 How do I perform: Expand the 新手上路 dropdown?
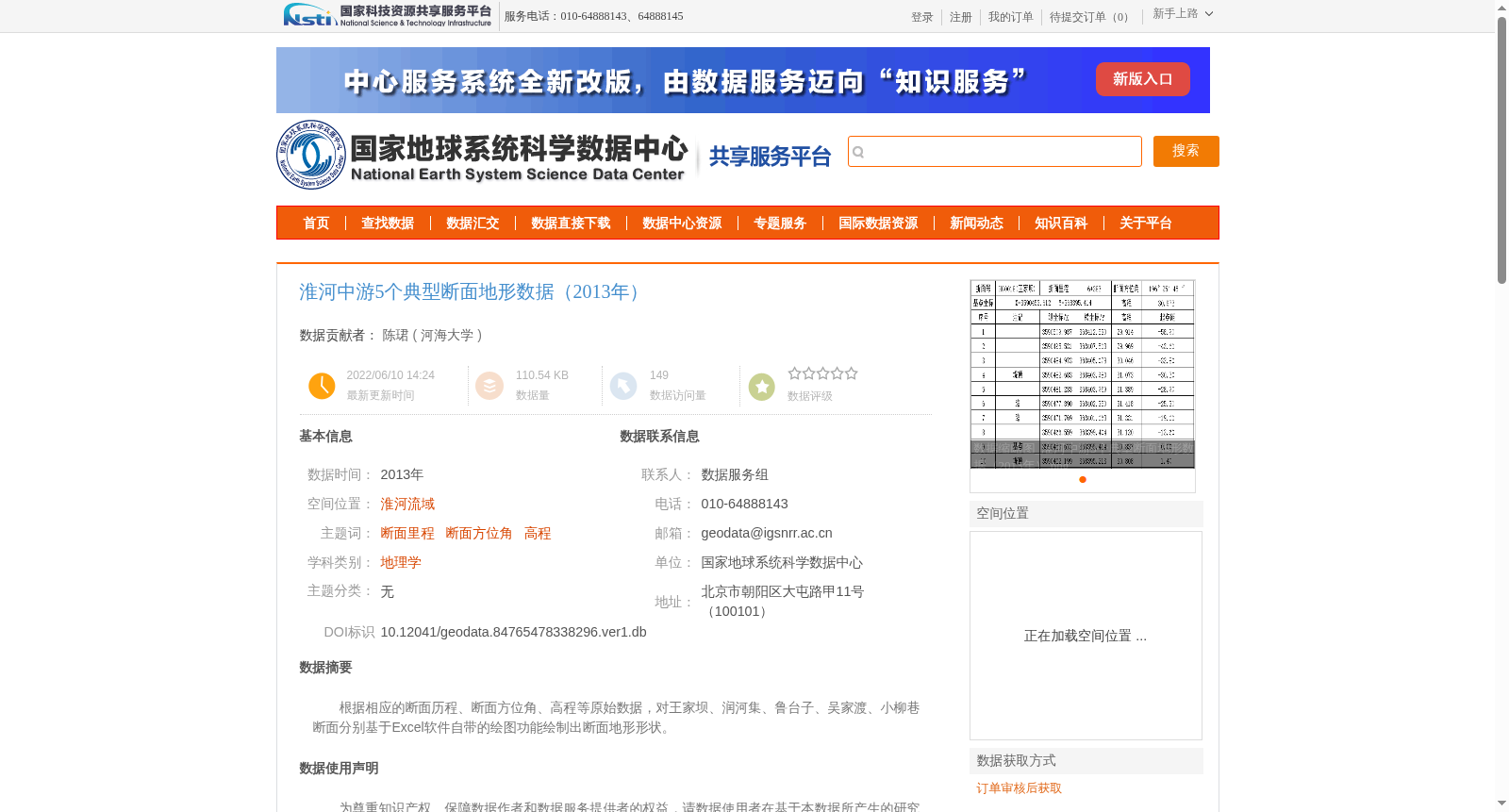click(1183, 14)
